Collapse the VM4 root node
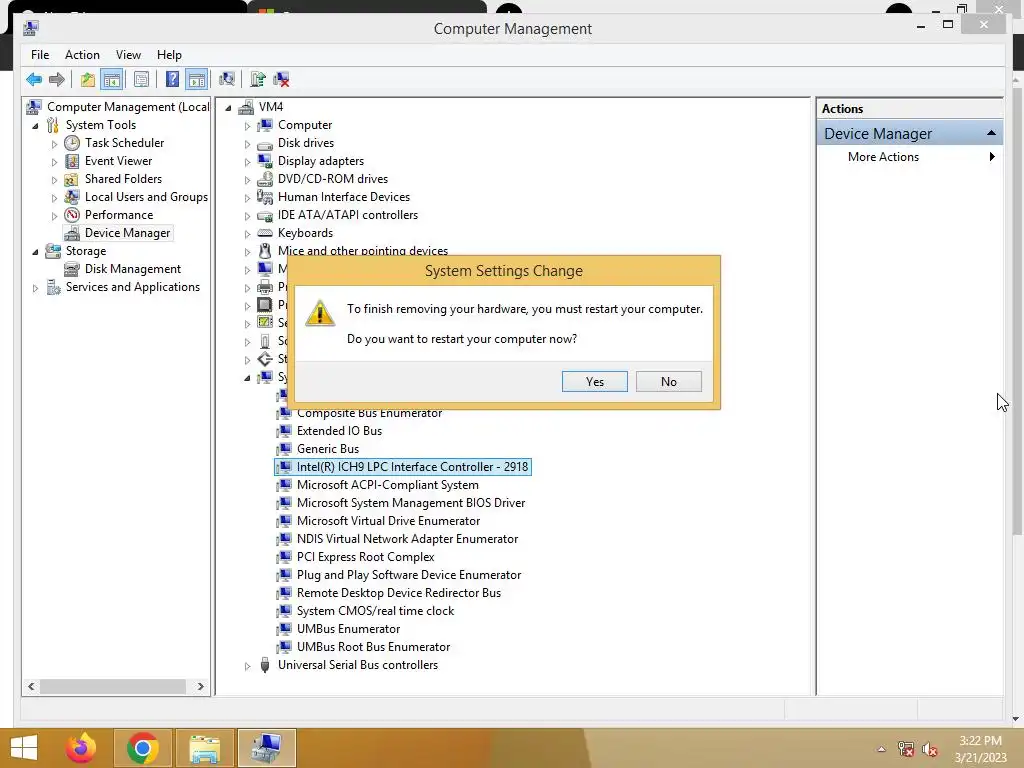The image size is (1024, 768). coord(228,108)
